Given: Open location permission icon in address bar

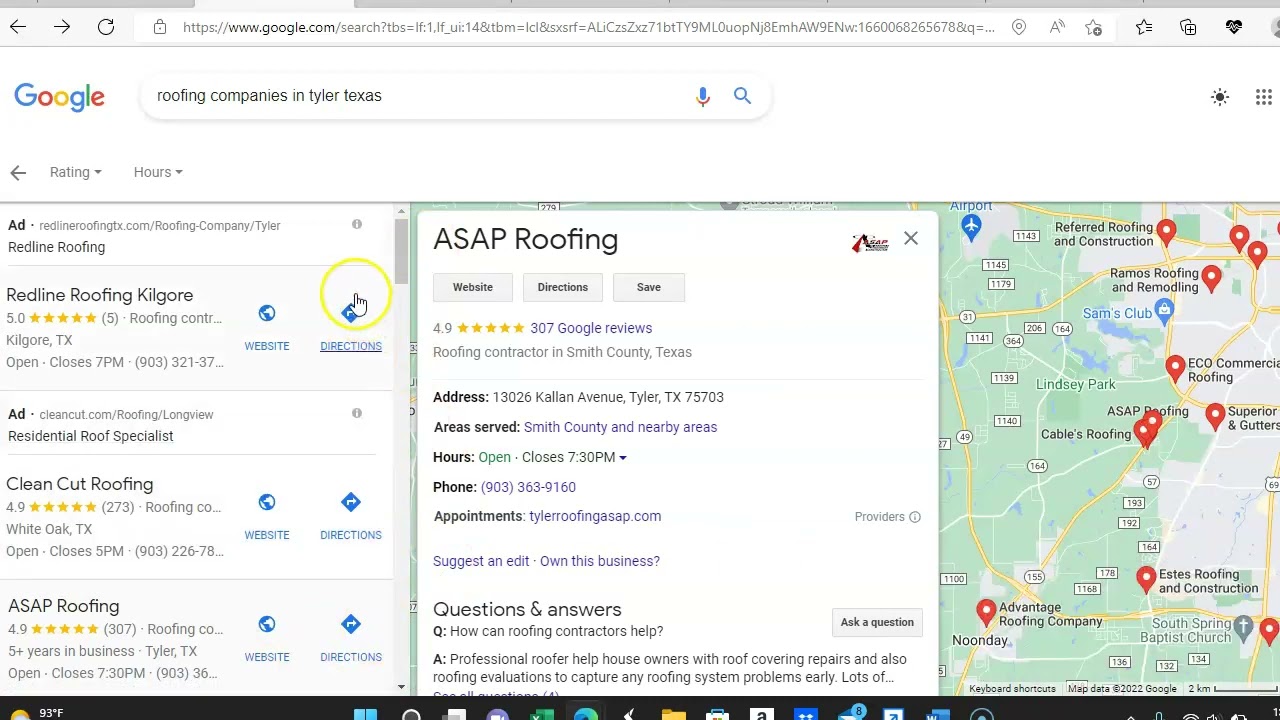Looking at the screenshot, I should pos(1019,27).
